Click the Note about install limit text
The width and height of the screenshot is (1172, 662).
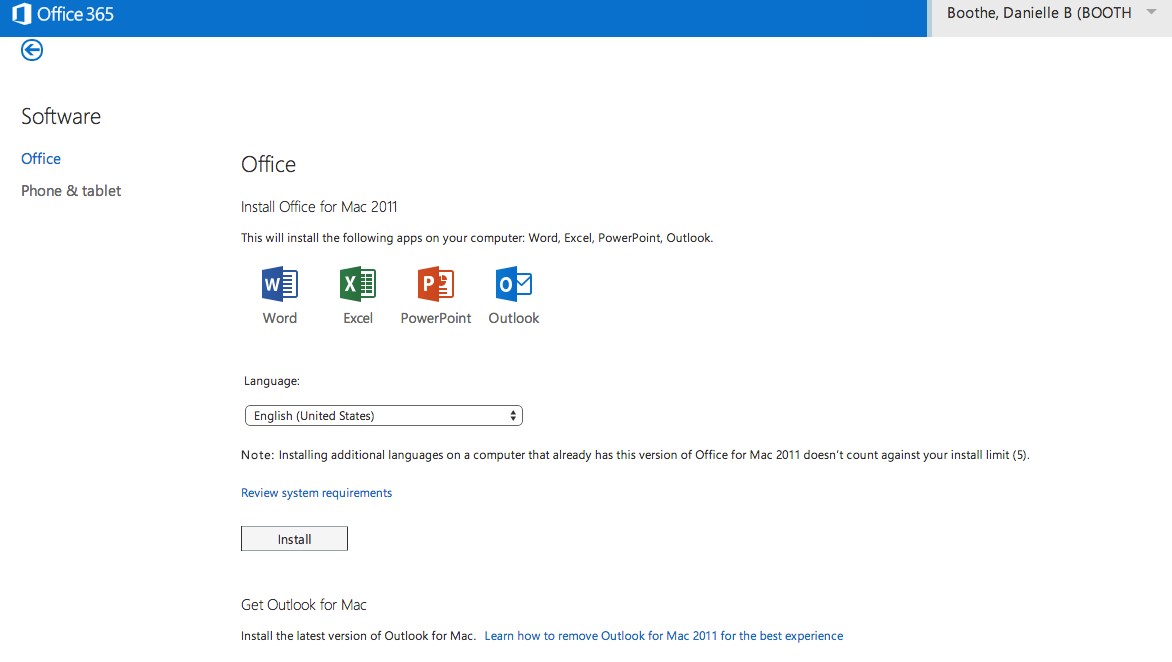click(x=635, y=454)
